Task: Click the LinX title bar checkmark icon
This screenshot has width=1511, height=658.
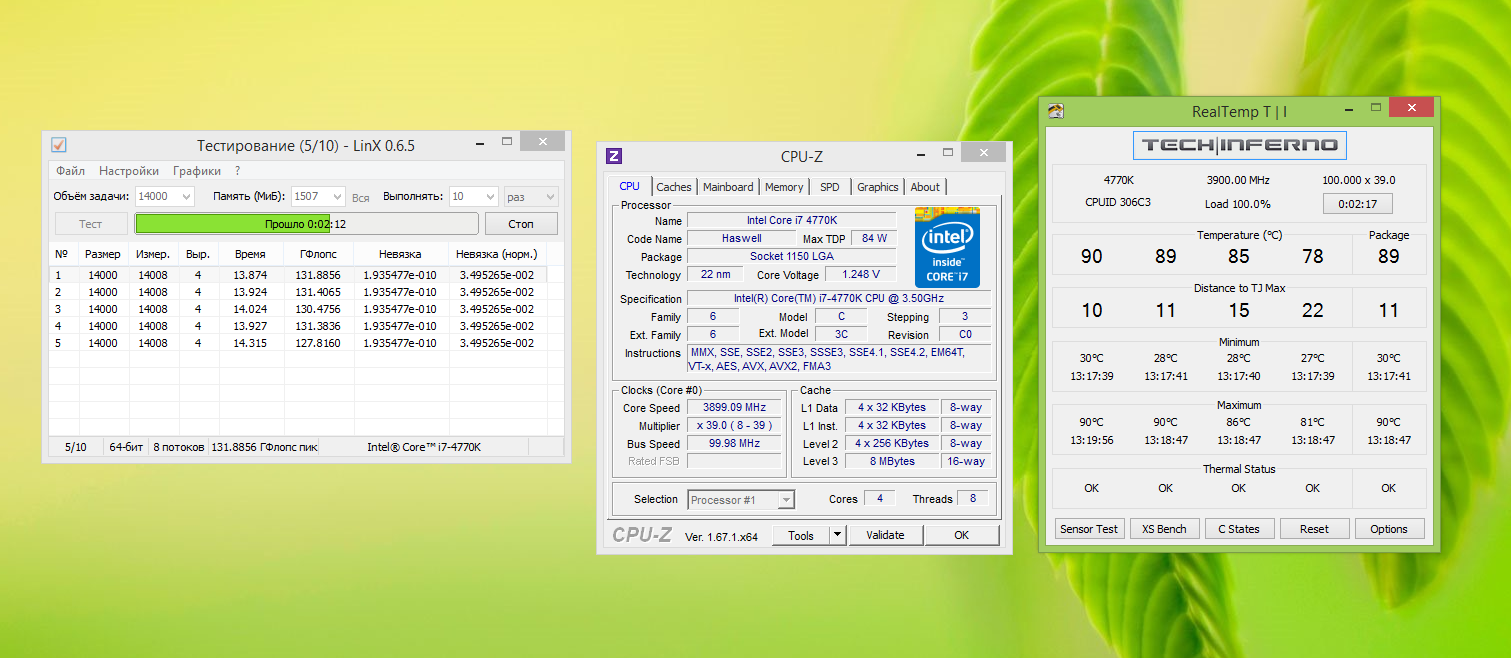Action: coord(59,145)
